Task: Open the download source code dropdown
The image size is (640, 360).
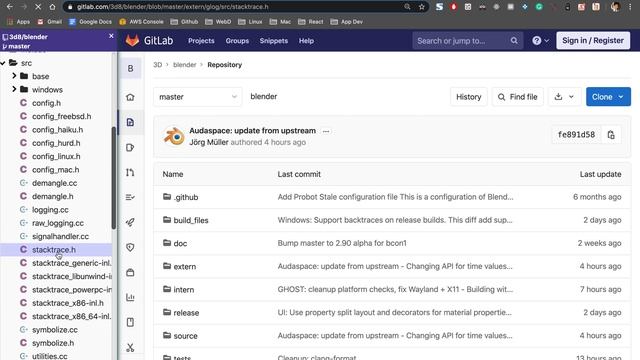Action: (x=564, y=97)
